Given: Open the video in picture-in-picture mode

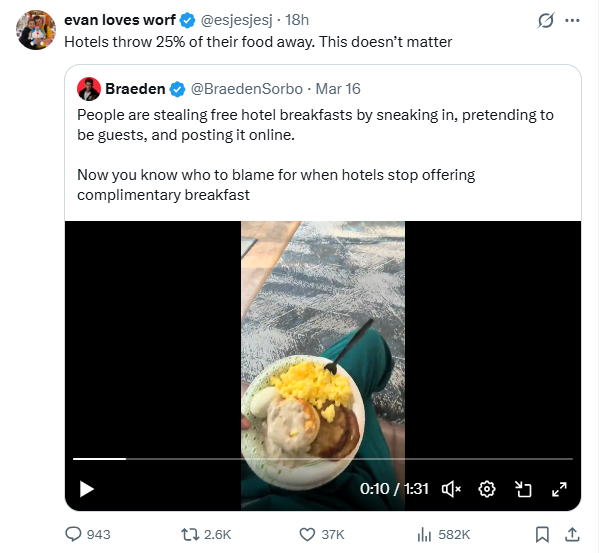Looking at the screenshot, I should click(x=523, y=489).
